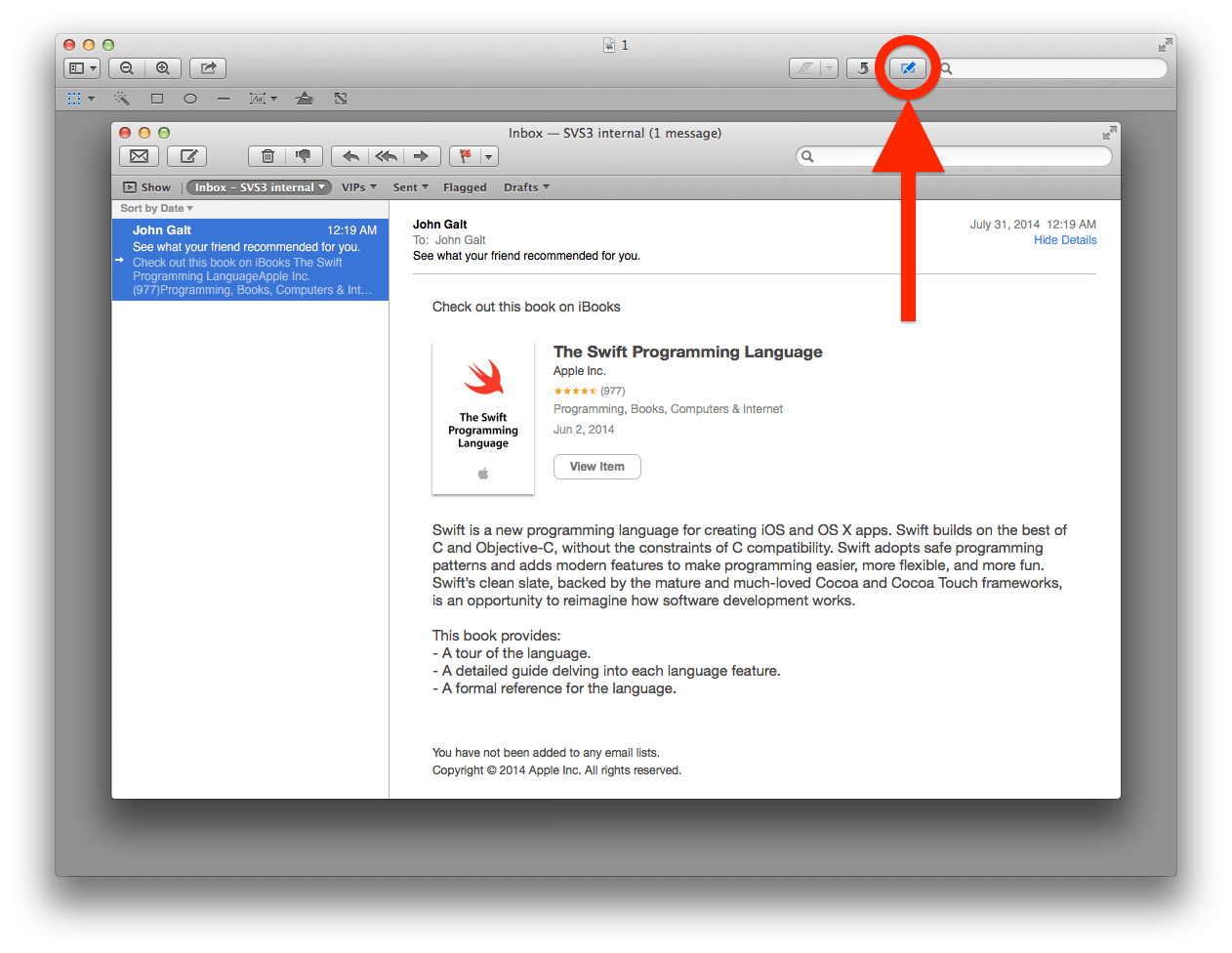Image resolution: width=1232 pixels, height=953 pixels.
Task: Toggle the sidebar Show button
Action: pos(146,186)
